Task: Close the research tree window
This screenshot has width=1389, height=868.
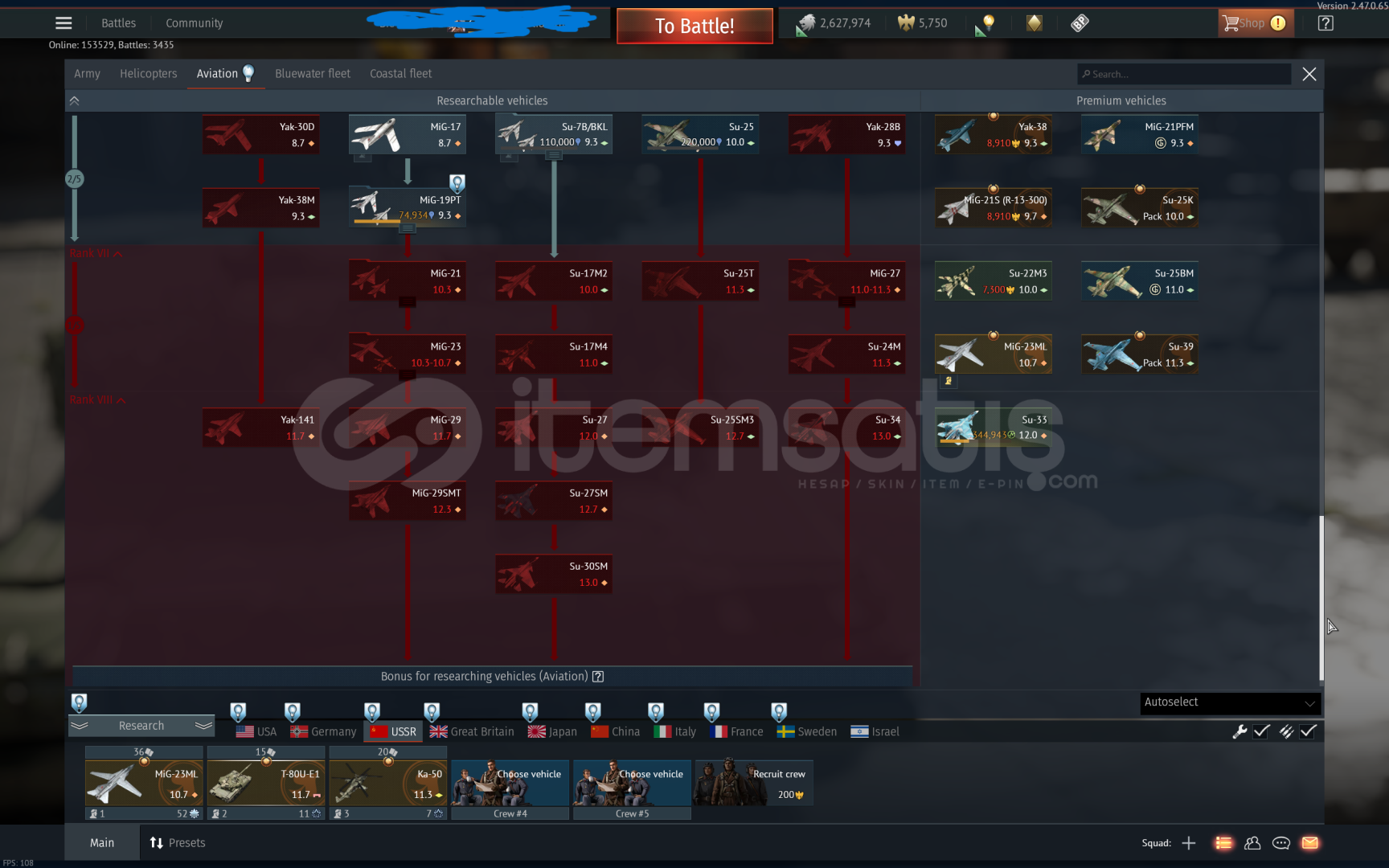Action: pyautogui.click(x=1309, y=74)
